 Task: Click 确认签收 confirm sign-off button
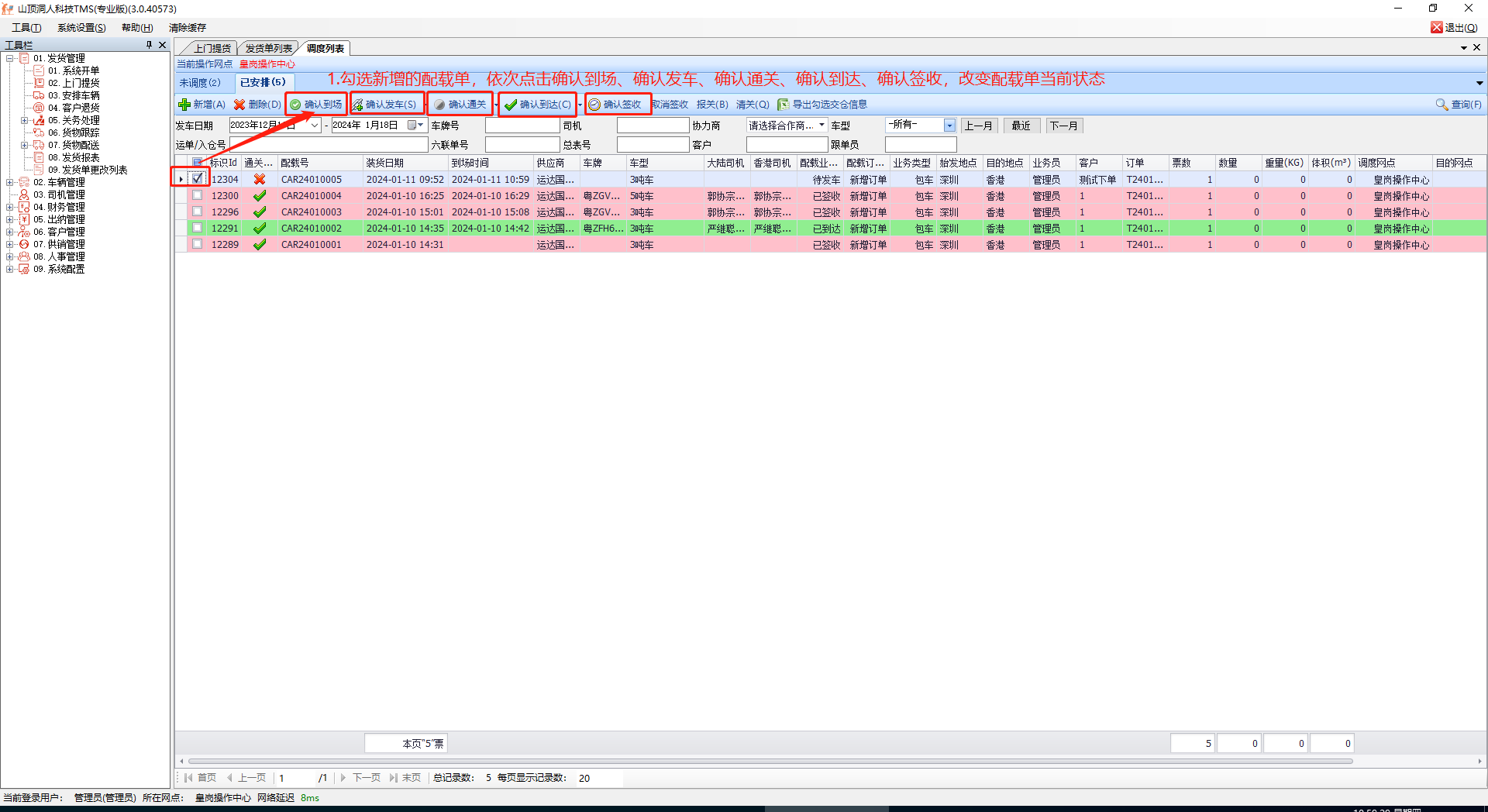[615, 105]
